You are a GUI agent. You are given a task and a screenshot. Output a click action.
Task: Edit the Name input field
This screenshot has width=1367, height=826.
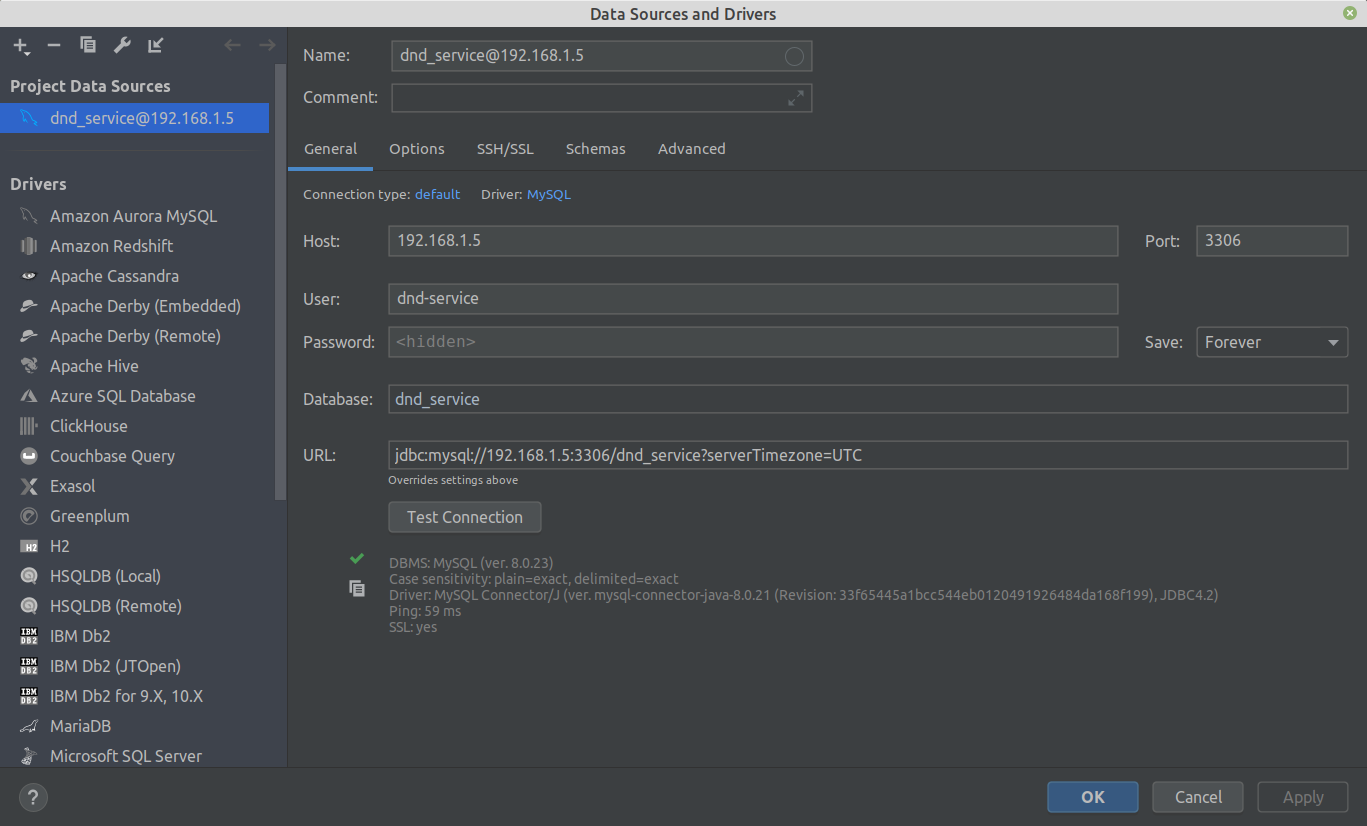coord(602,56)
